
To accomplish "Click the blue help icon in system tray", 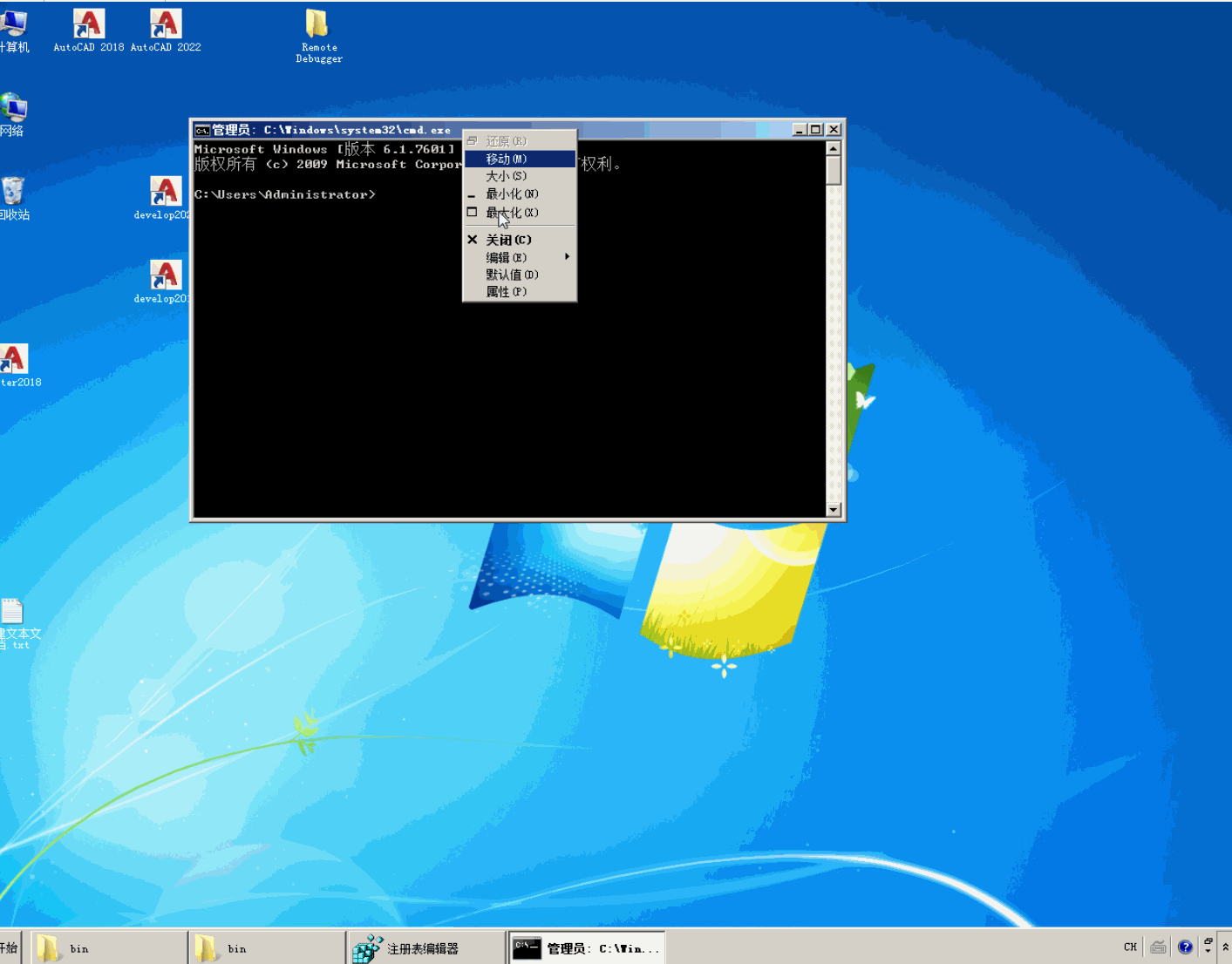I will click(1185, 947).
